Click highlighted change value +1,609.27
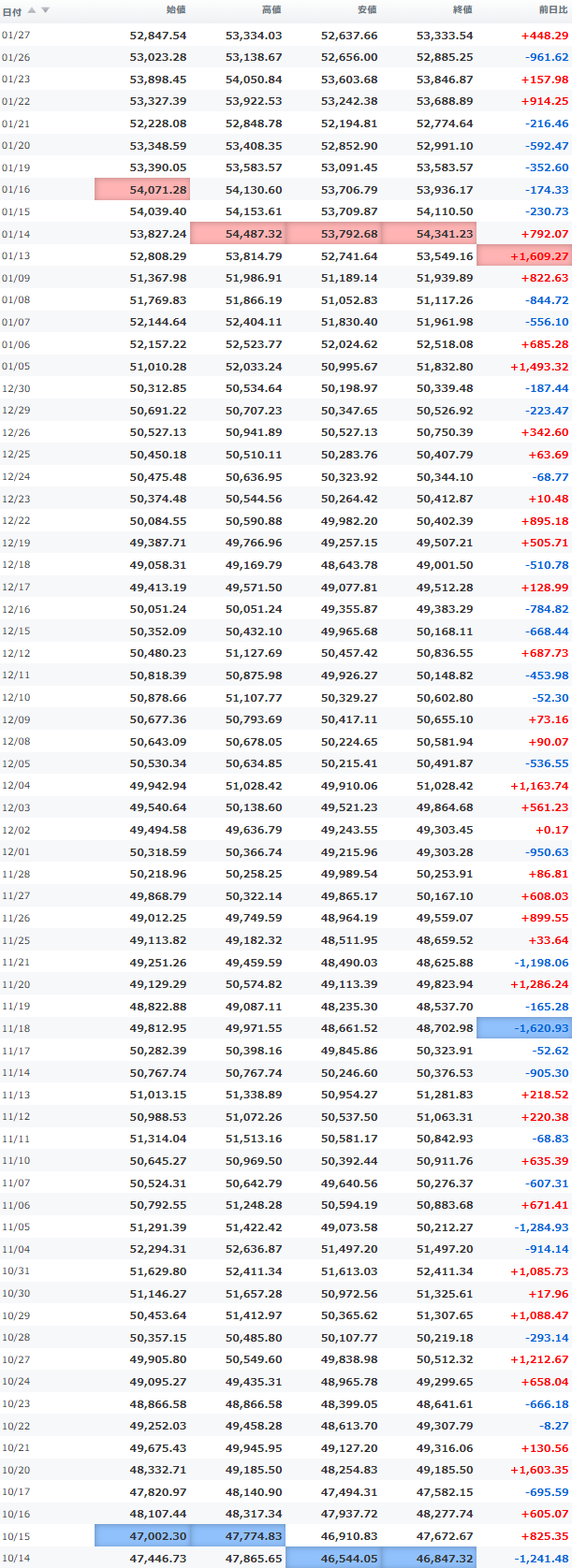 (x=524, y=255)
